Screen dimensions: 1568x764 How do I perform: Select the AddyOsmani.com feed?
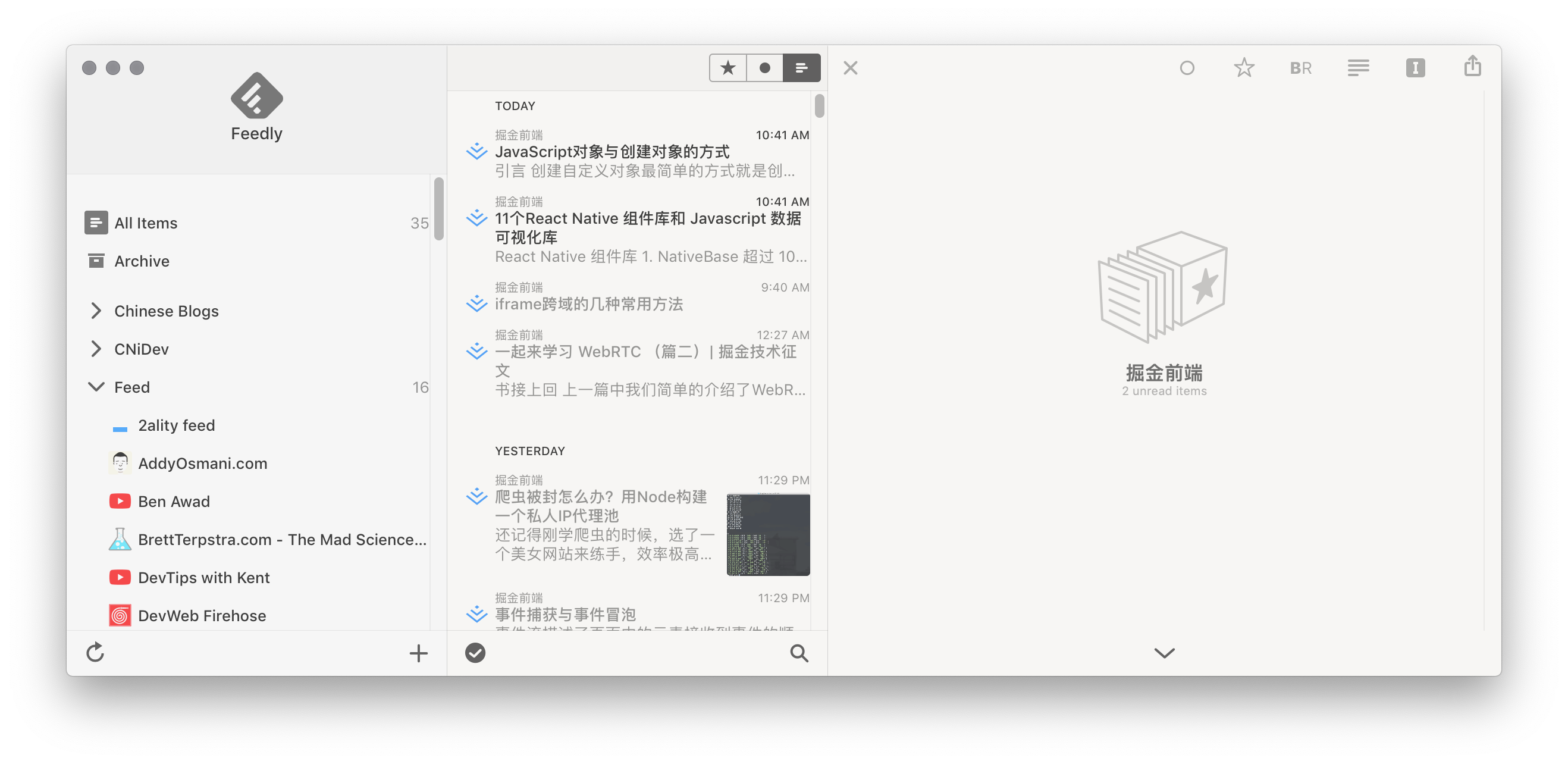click(202, 464)
